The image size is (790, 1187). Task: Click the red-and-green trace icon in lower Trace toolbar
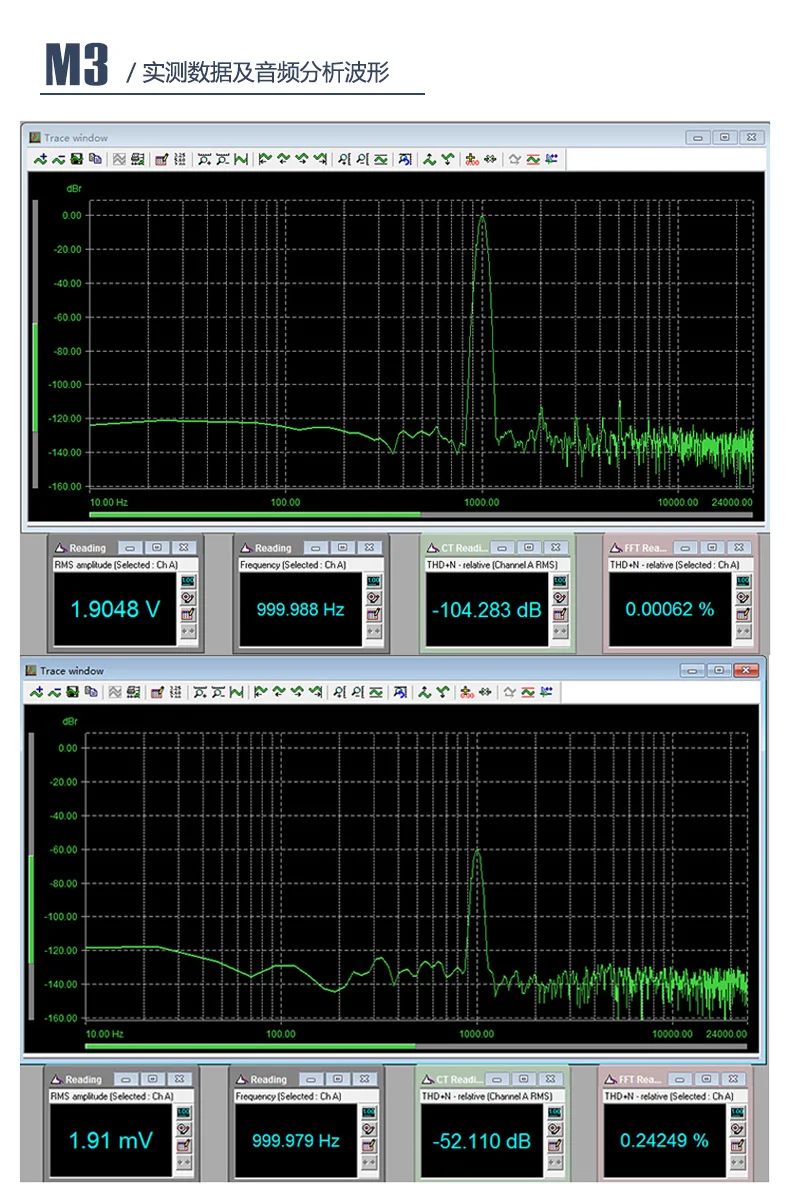click(x=528, y=692)
